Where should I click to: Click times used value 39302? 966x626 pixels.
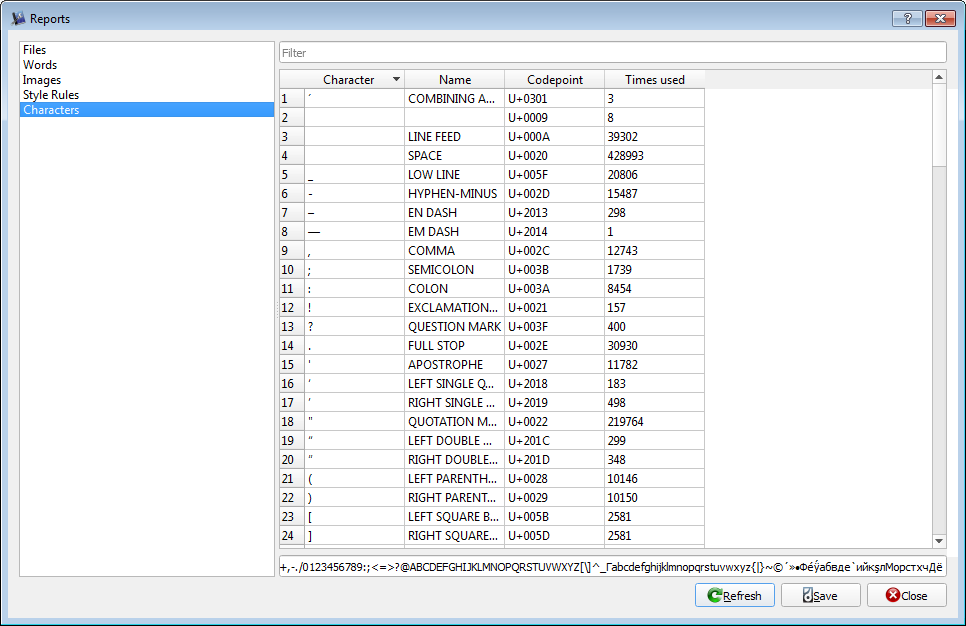point(654,137)
